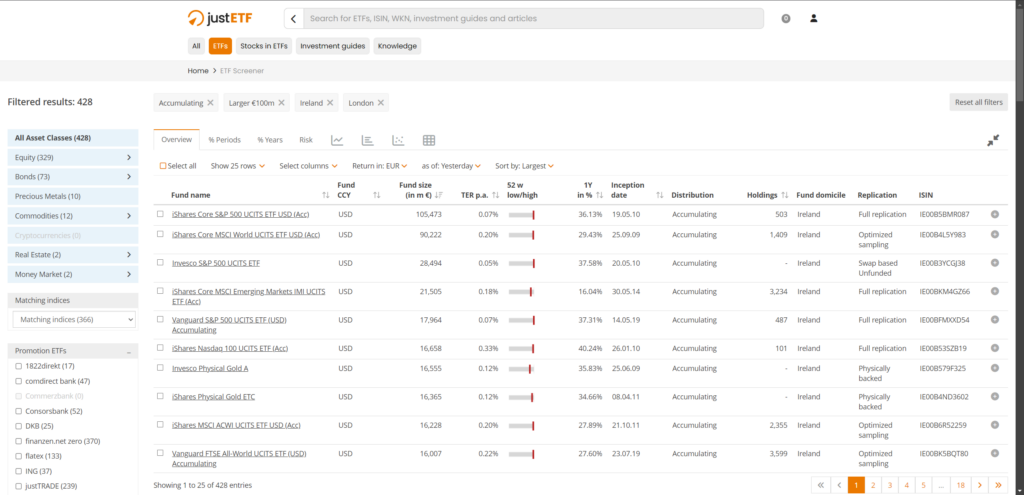Viewport: 1024px width, 495px height.
Task: Jump to page 18 of results
Action: click(961, 485)
